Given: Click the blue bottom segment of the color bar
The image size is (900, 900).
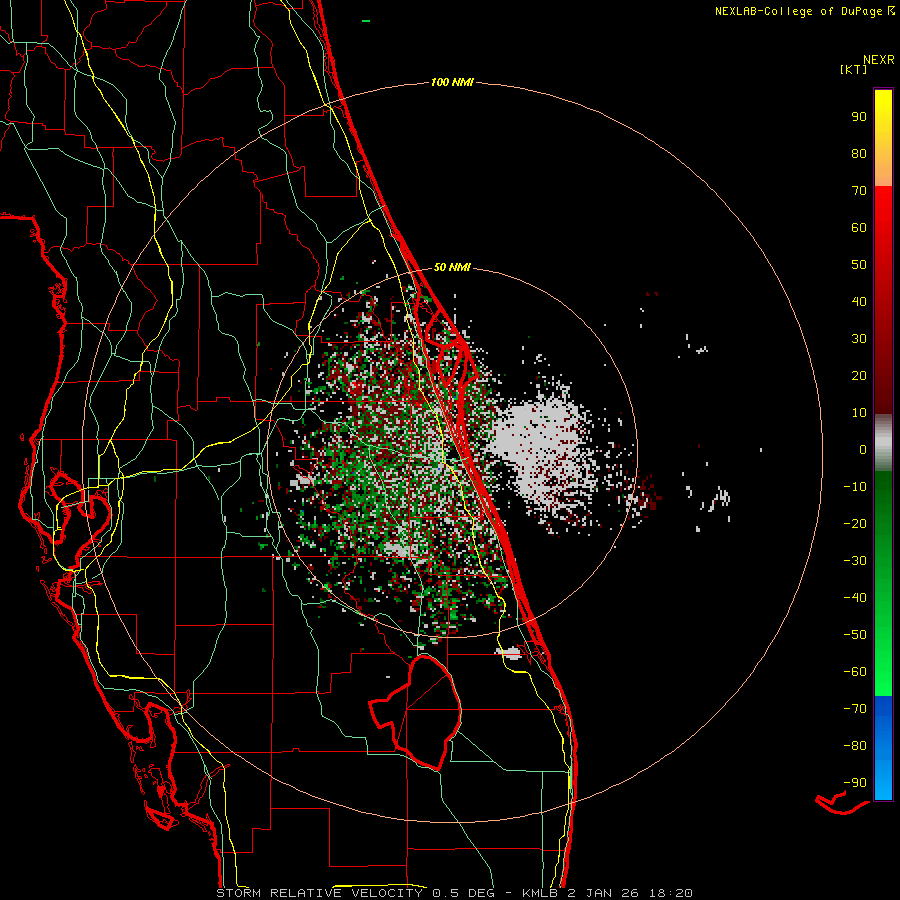Looking at the screenshot, I should click(883, 748).
